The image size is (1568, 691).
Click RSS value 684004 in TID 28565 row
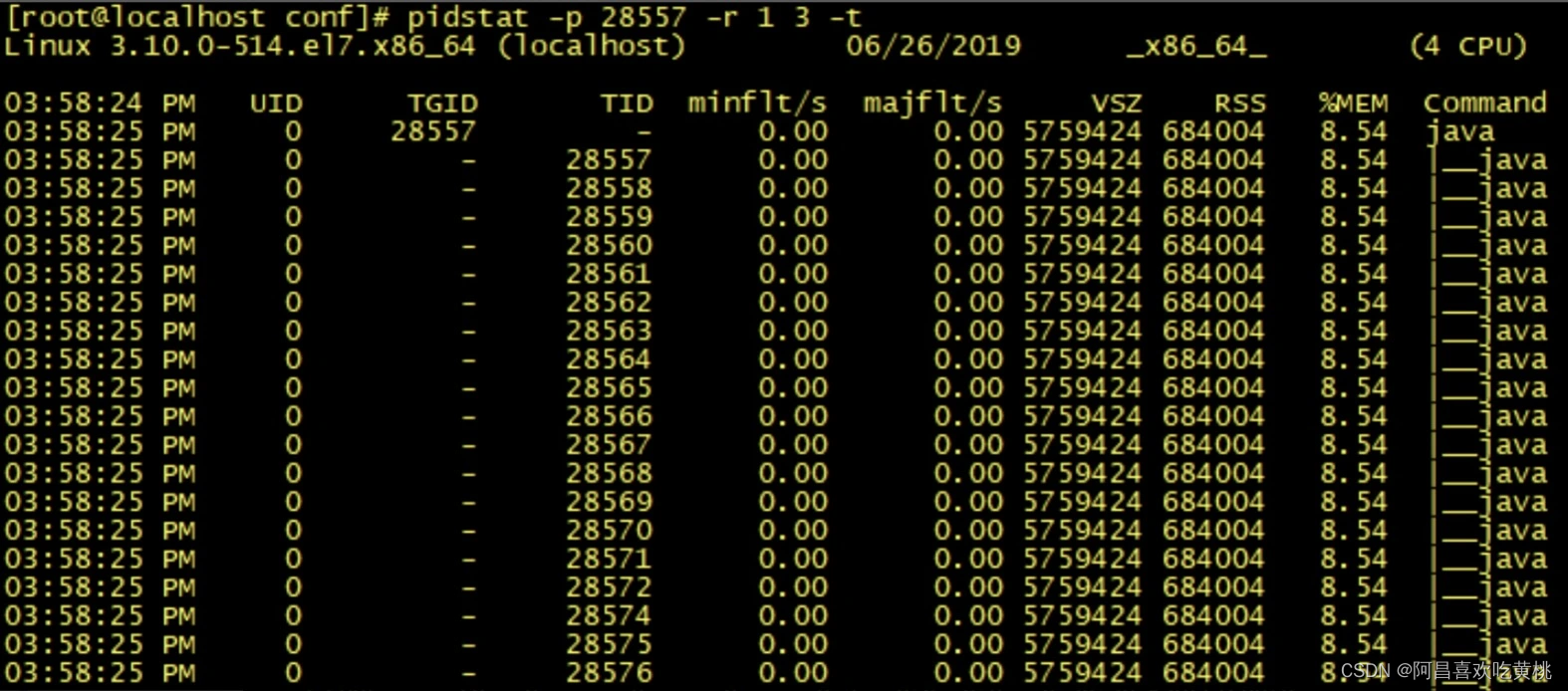1213,388
